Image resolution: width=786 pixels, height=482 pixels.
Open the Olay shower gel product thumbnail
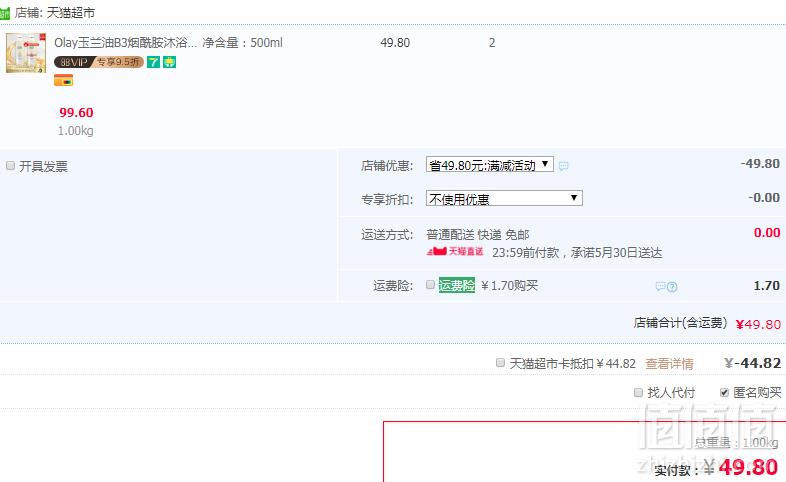[26, 53]
